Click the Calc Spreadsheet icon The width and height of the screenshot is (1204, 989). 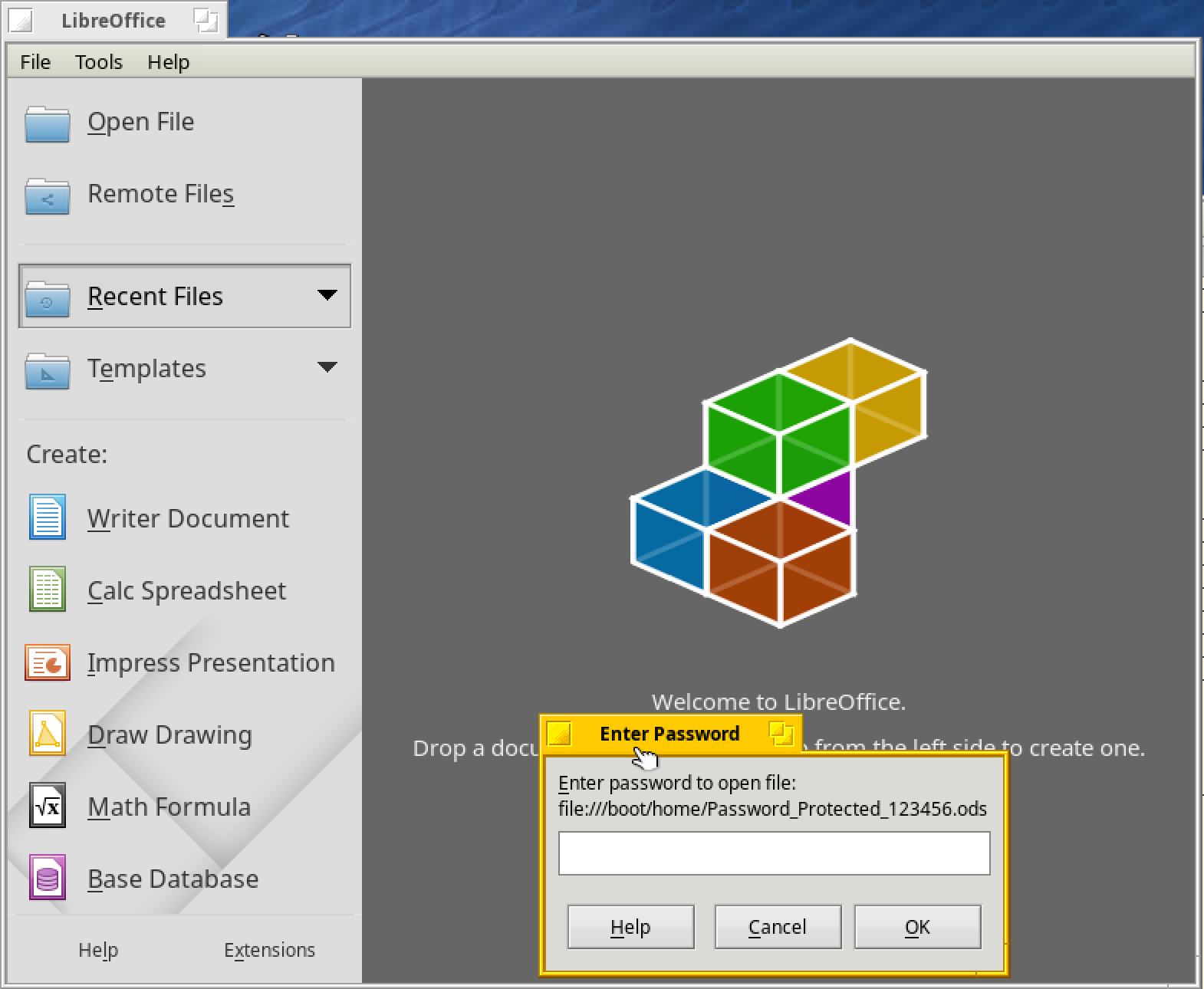pos(48,590)
